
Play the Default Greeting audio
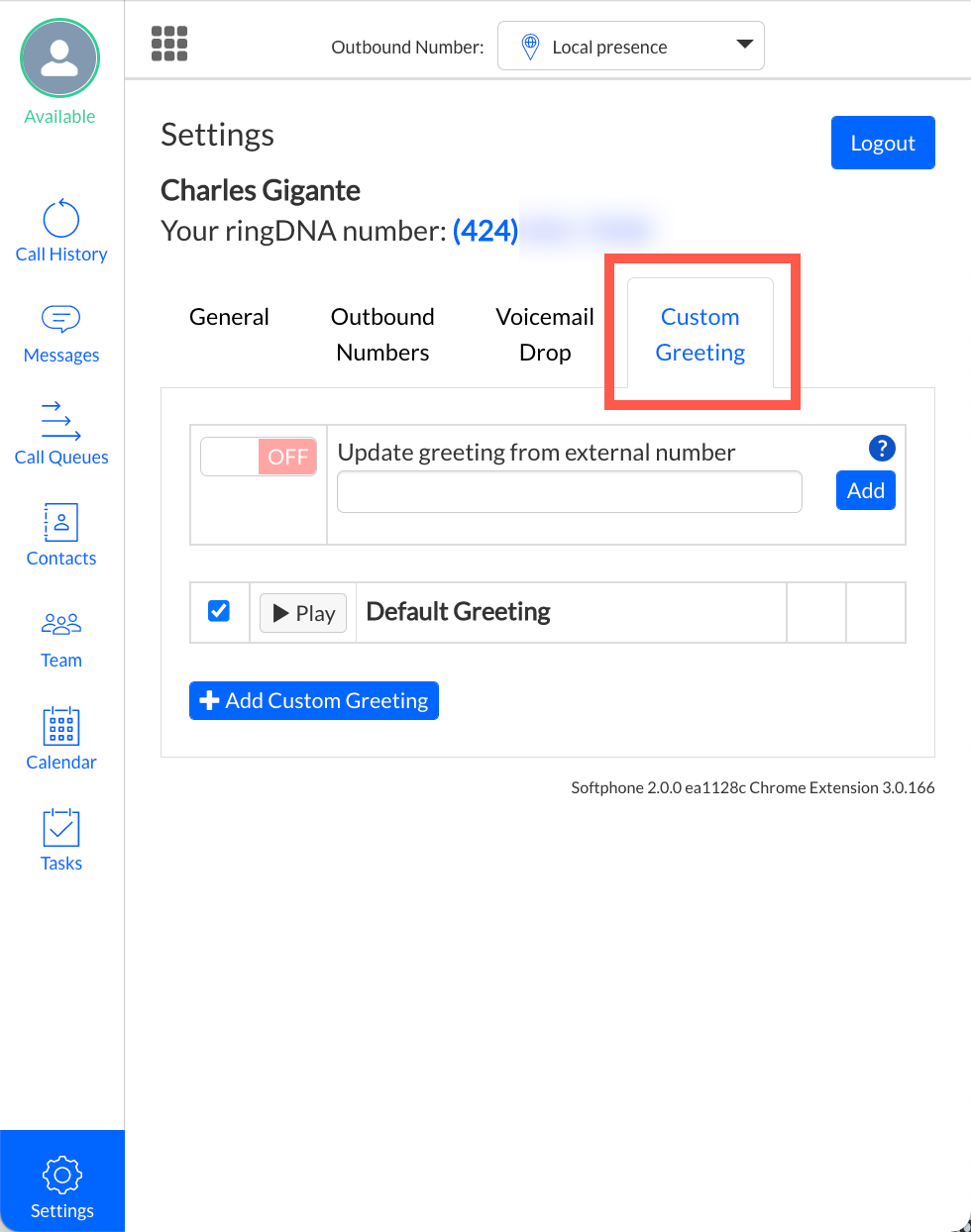(x=303, y=613)
